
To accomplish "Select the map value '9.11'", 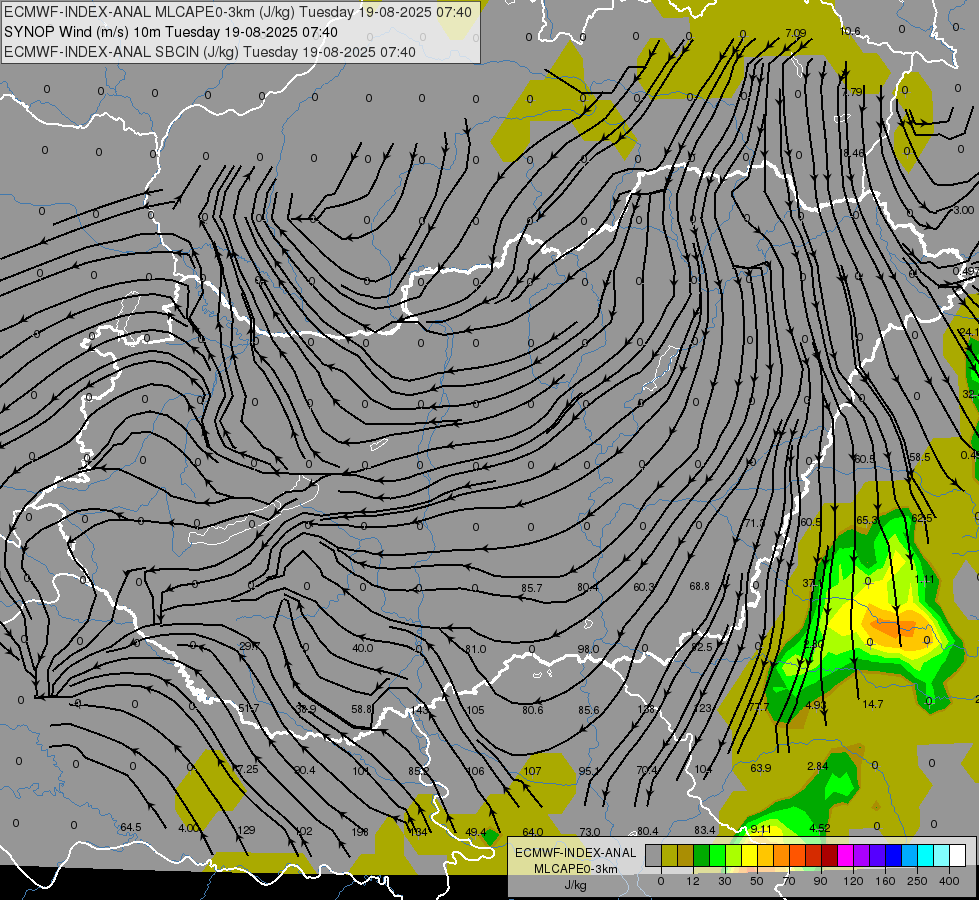I will [760, 829].
